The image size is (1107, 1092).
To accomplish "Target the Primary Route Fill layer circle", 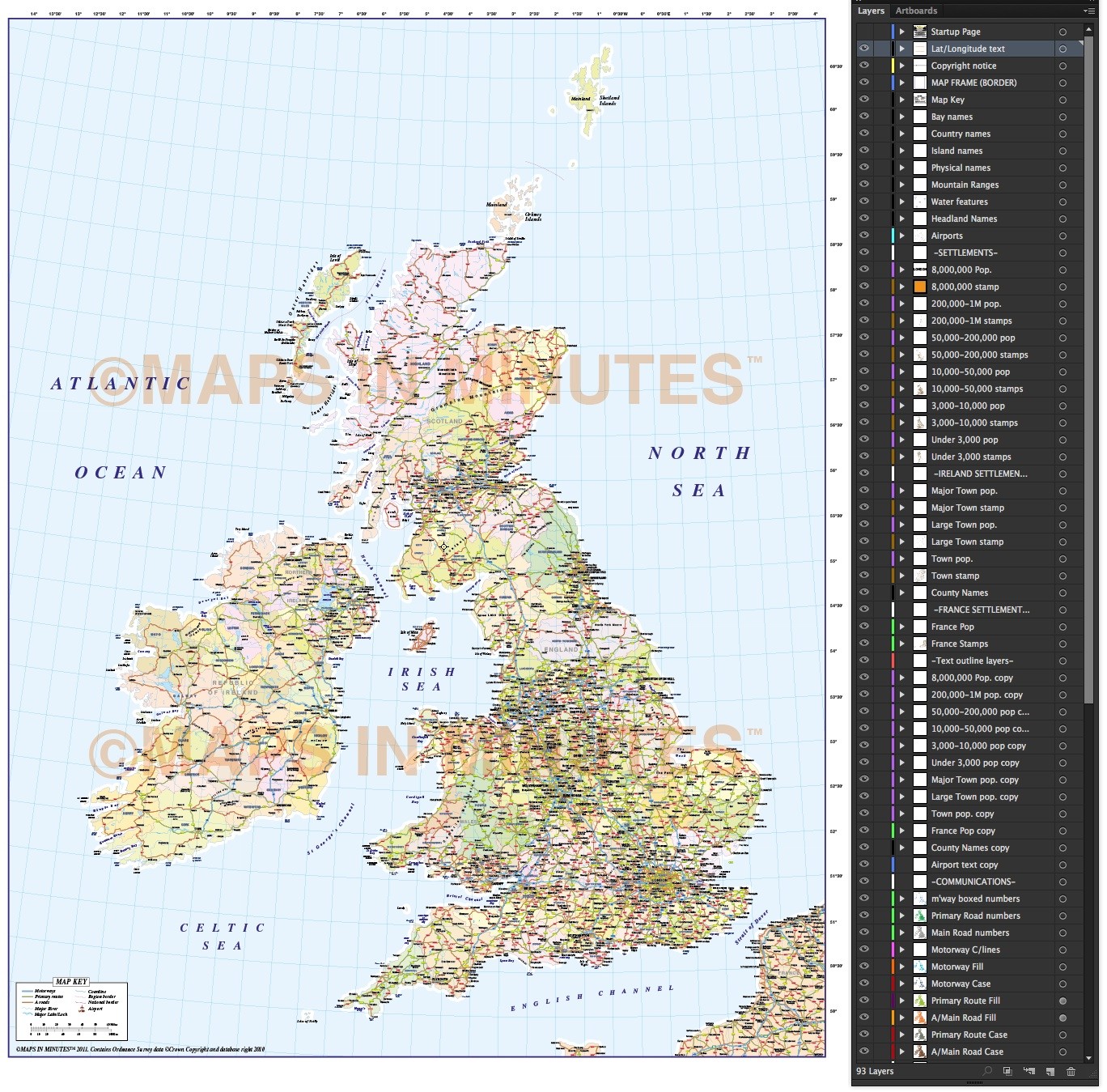I will click(x=1062, y=1001).
